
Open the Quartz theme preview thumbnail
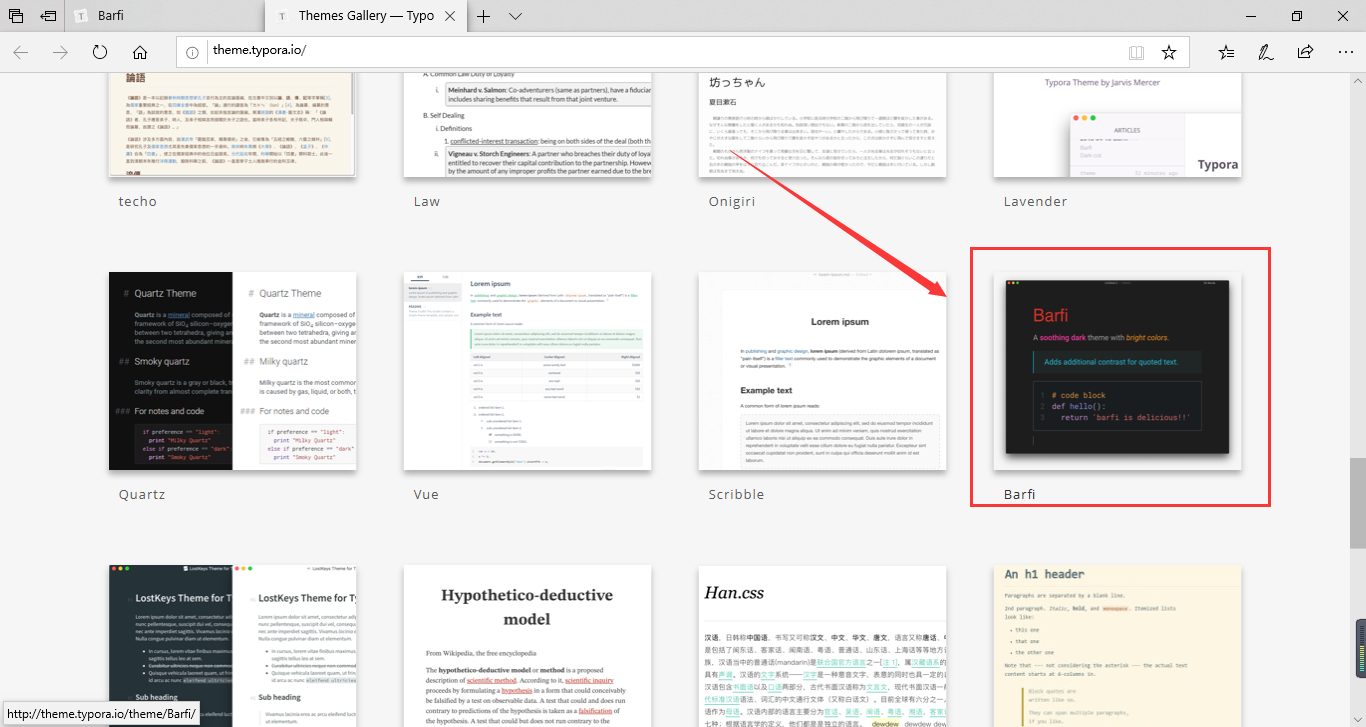click(x=232, y=371)
